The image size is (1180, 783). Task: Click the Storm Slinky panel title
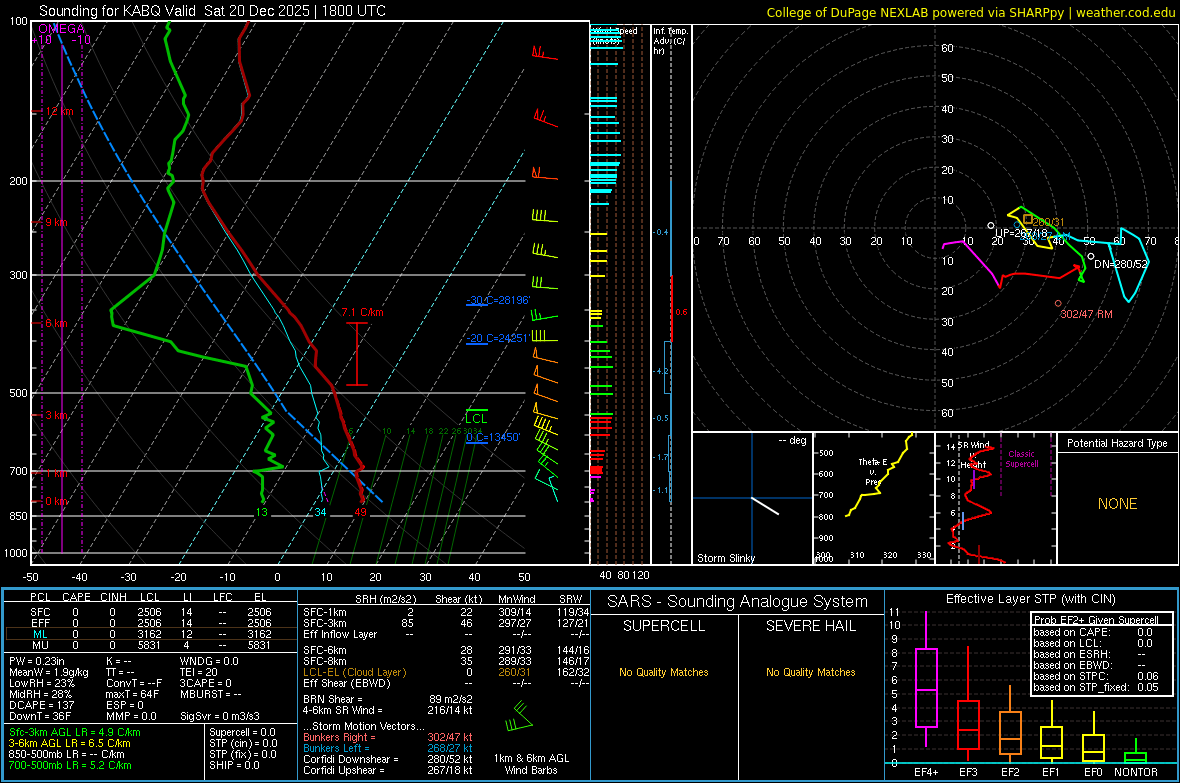[x=725, y=558]
